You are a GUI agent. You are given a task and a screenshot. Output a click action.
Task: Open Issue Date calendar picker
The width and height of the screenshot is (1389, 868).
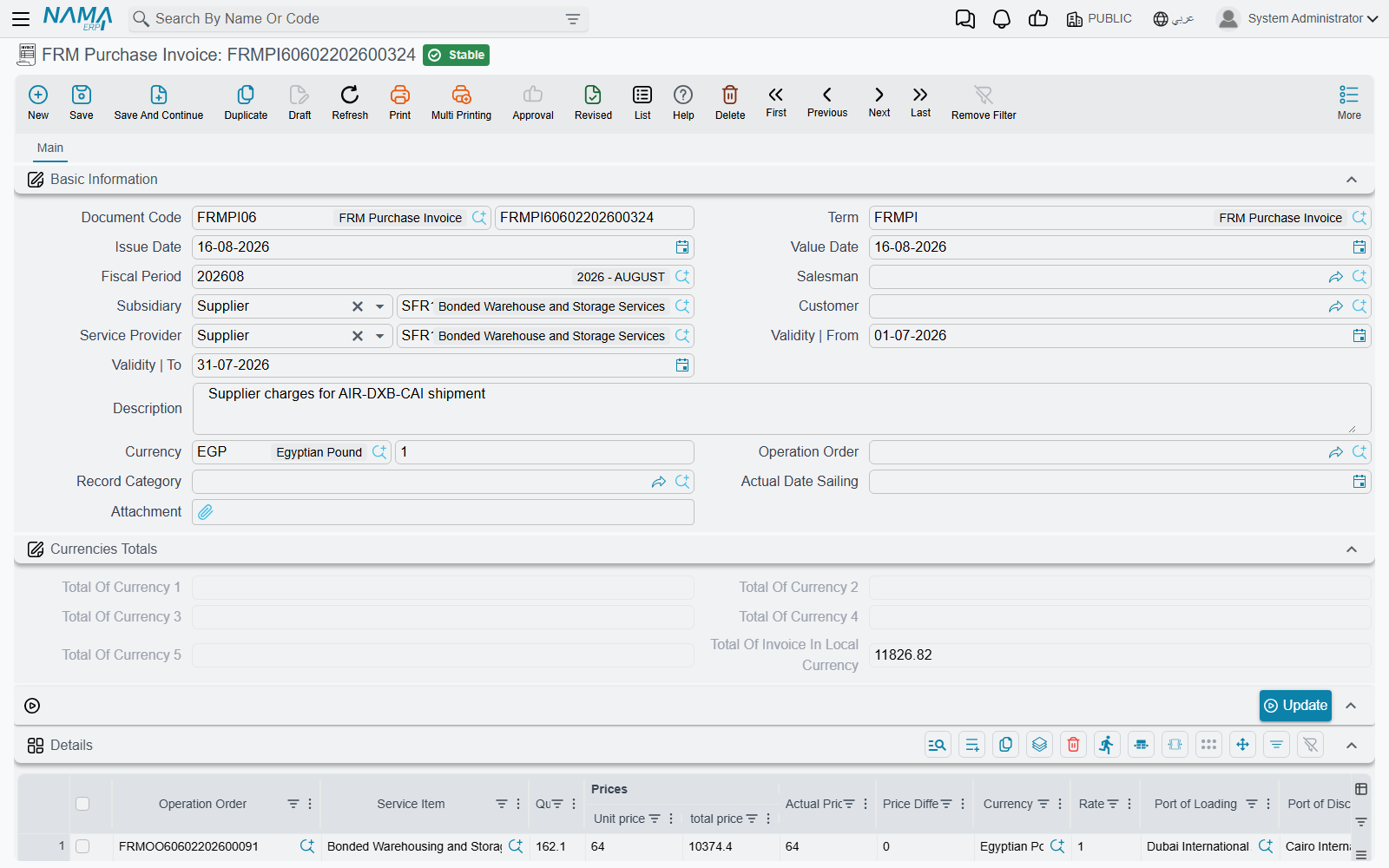[682, 247]
